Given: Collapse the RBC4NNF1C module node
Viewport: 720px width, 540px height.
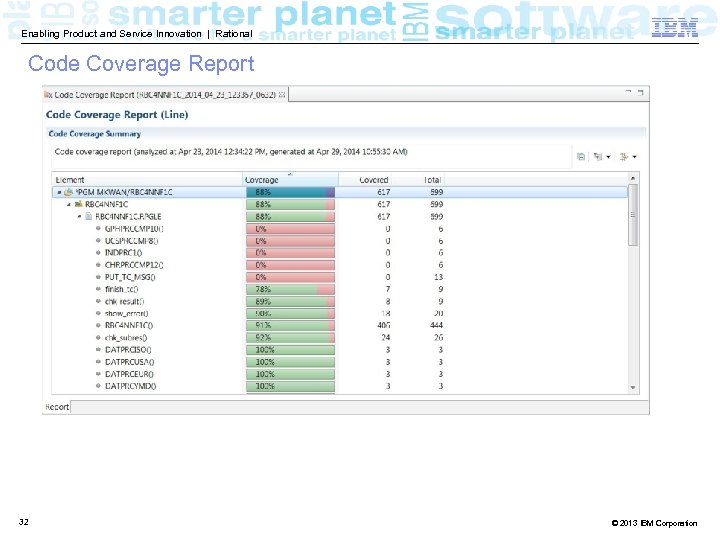Looking at the screenshot, I should click(69, 204).
